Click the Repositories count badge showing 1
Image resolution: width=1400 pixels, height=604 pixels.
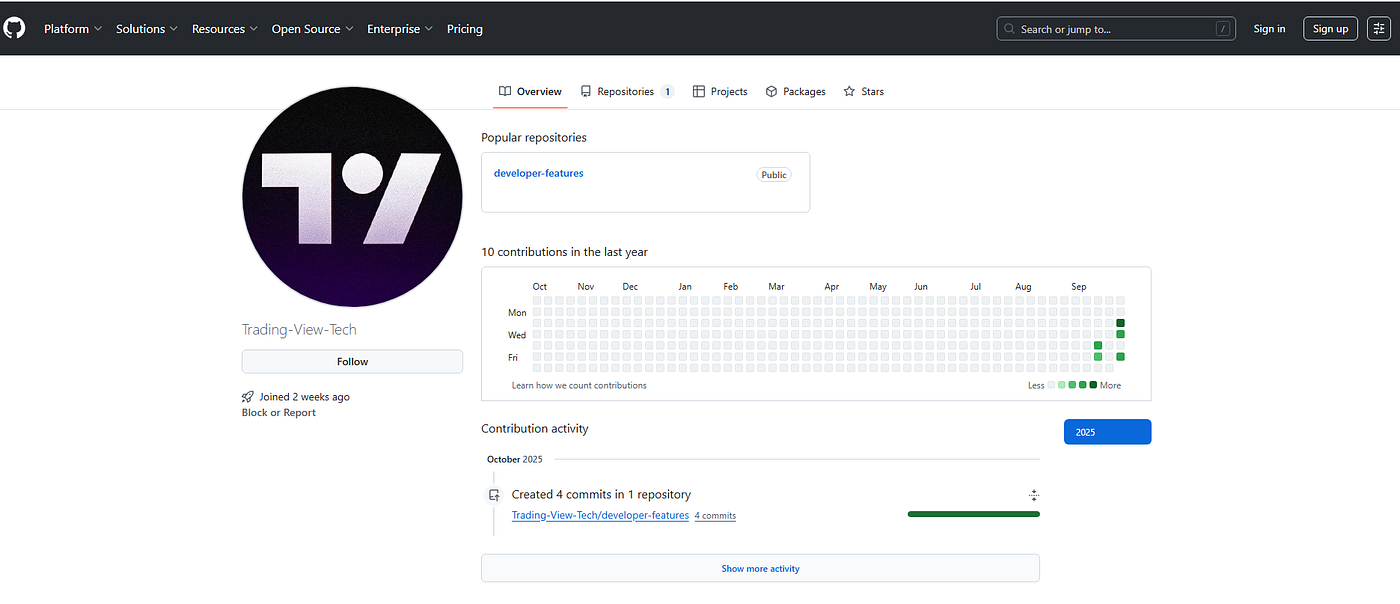(x=667, y=91)
